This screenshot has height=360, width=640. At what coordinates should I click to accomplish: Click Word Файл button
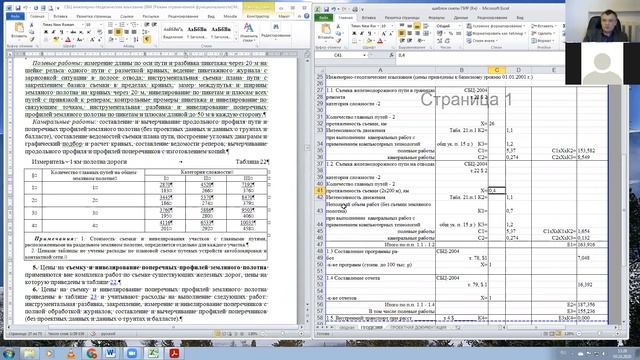(15, 16)
